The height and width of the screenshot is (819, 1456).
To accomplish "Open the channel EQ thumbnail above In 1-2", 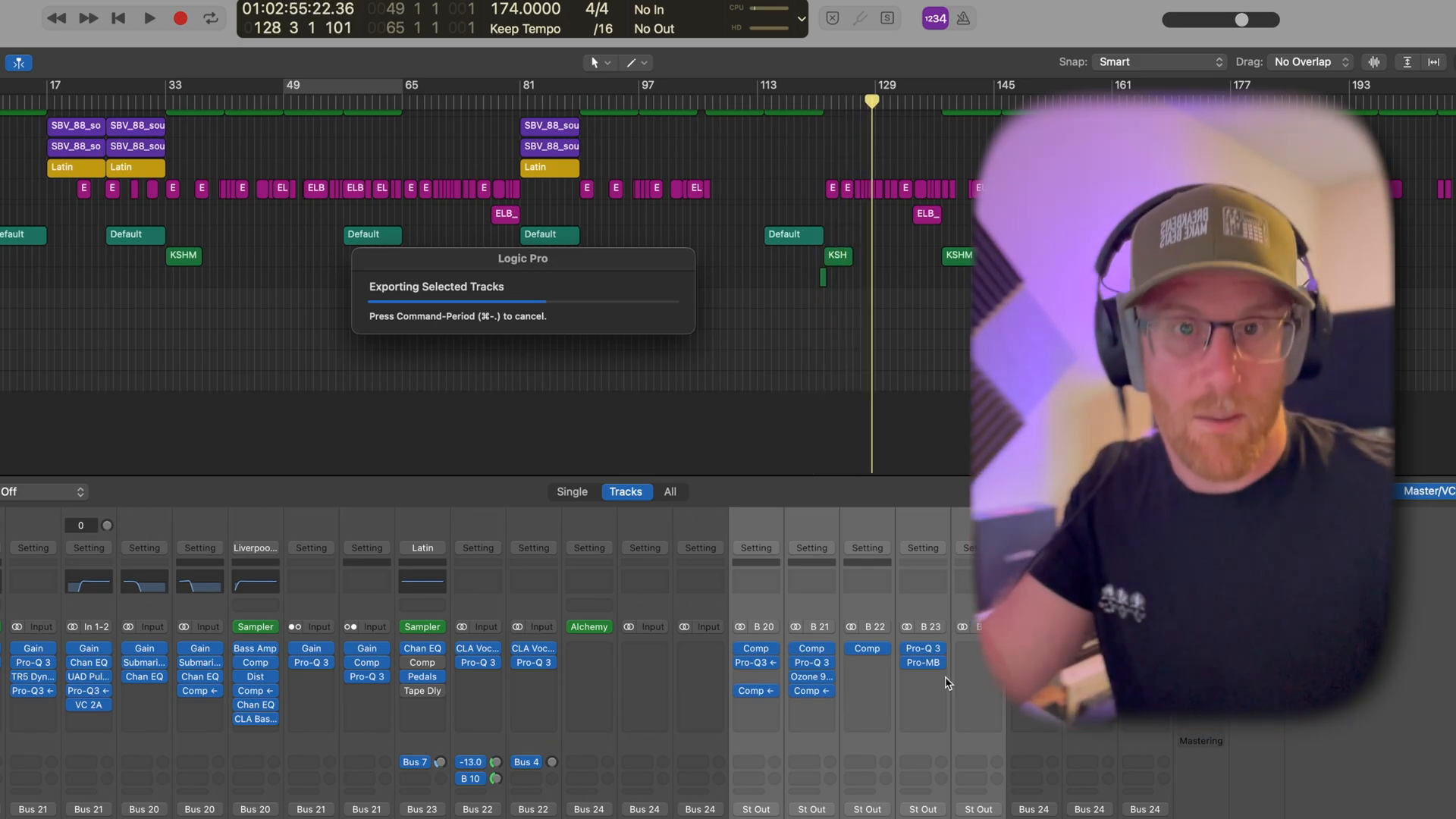I will click(89, 582).
